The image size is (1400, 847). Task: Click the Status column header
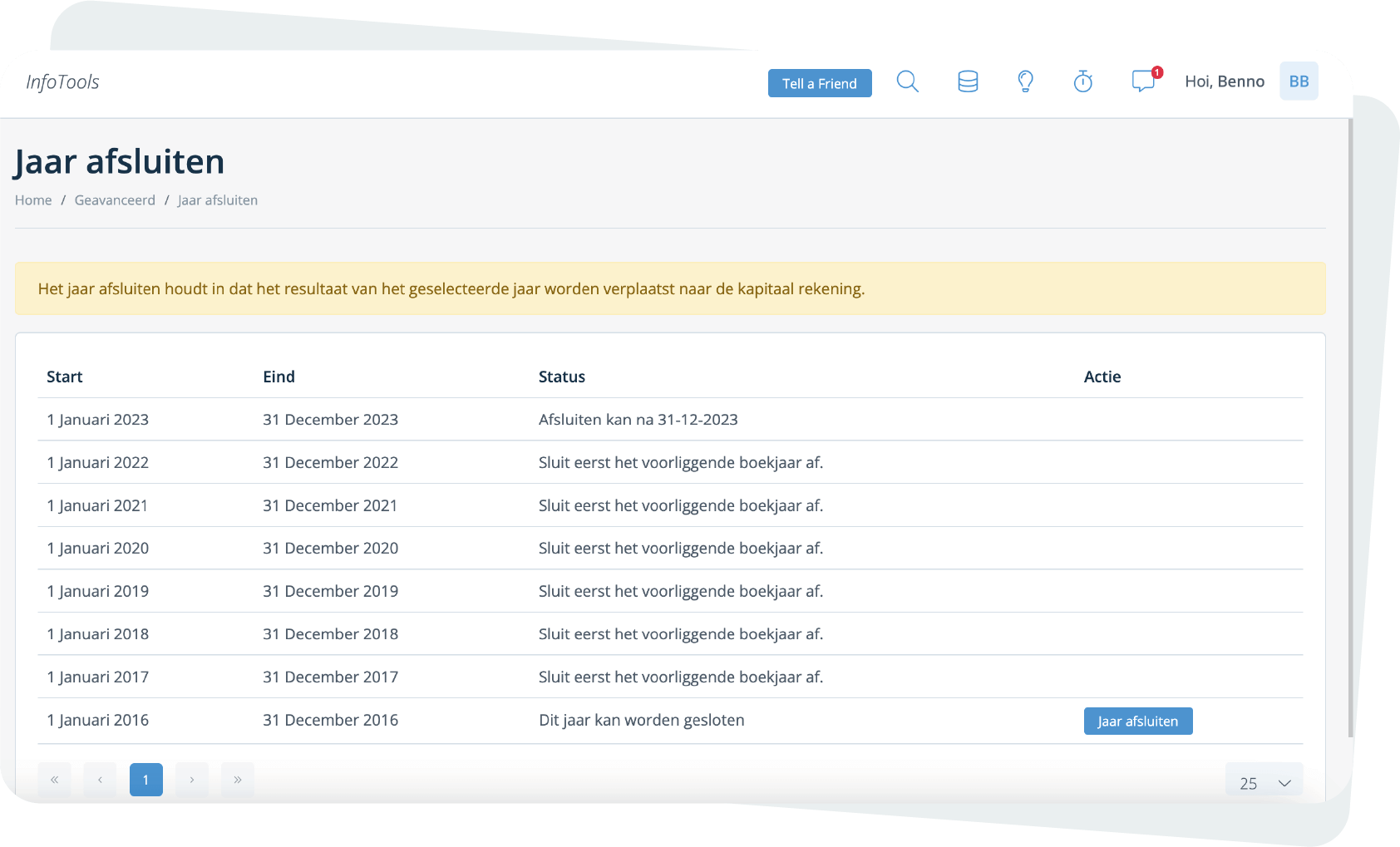tap(562, 377)
